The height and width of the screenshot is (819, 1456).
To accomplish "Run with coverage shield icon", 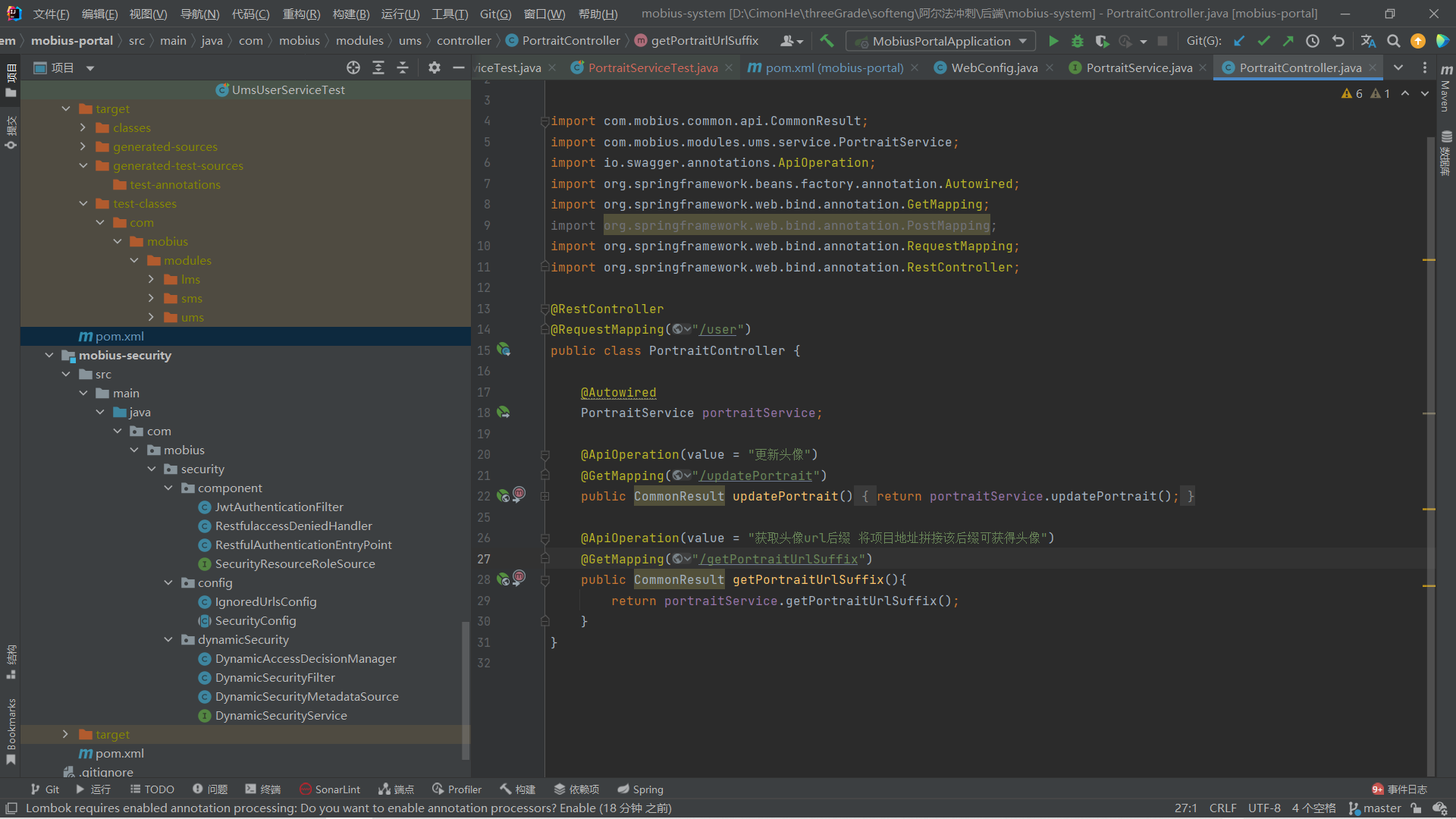I will click(x=1102, y=42).
